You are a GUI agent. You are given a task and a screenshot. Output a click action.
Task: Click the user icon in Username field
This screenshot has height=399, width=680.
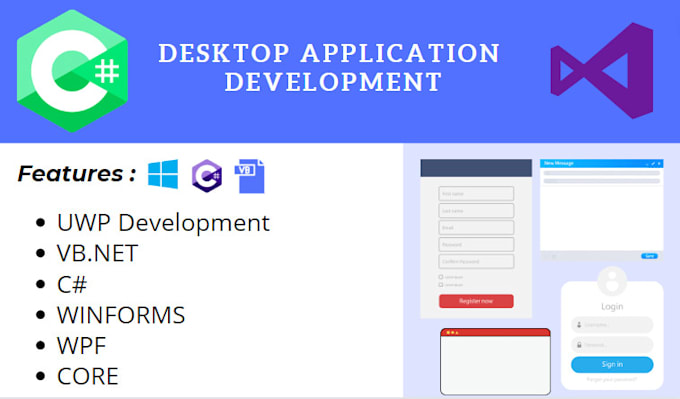pos(579,324)
